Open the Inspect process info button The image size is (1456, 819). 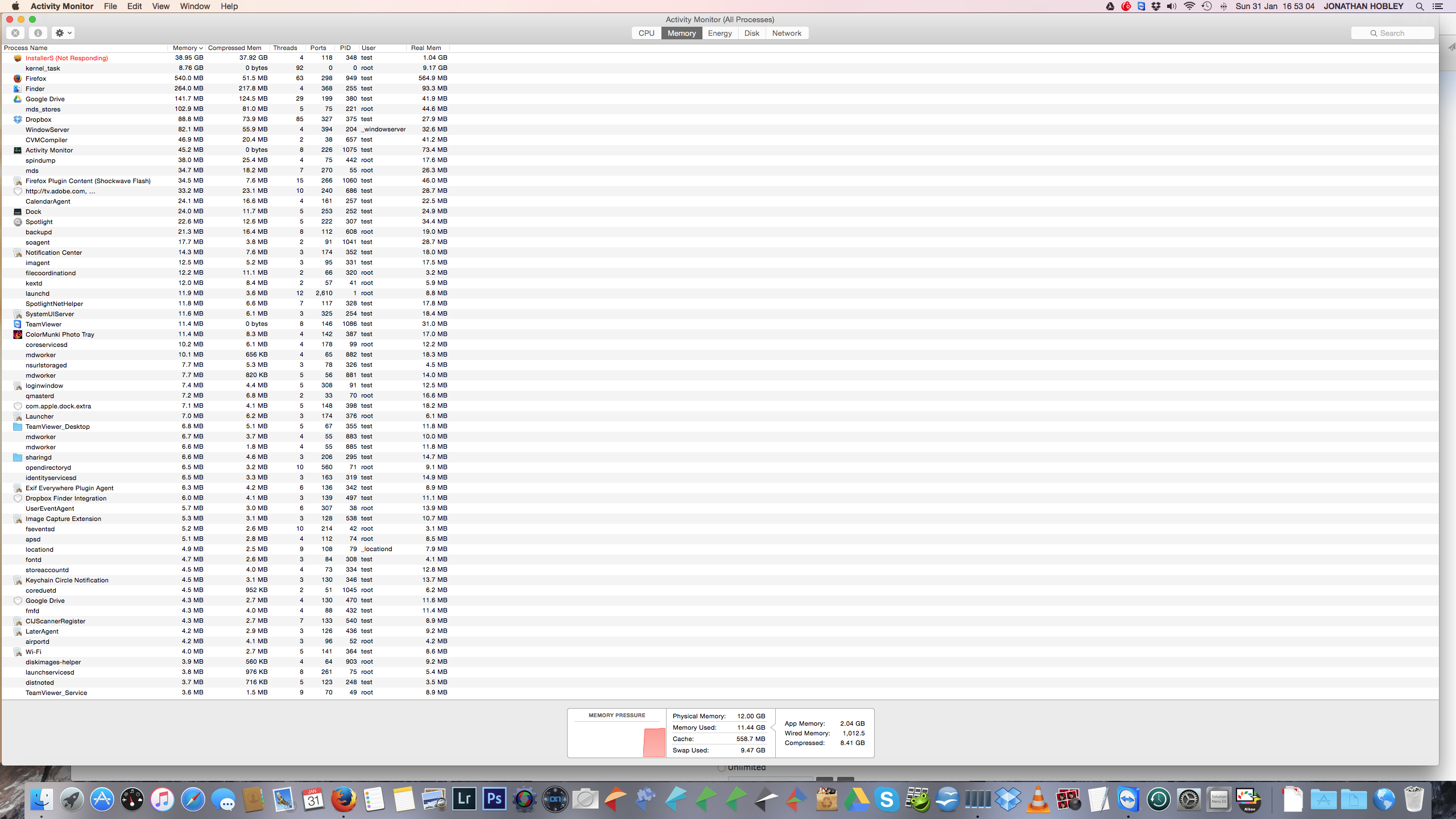(x=38, y=33)
